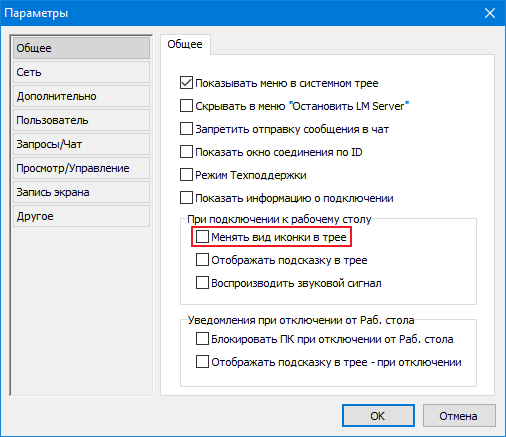This screenshot has width=506, height=437.
Task: Enable Менять вид иконки в трее
Action: click(202, 237)
